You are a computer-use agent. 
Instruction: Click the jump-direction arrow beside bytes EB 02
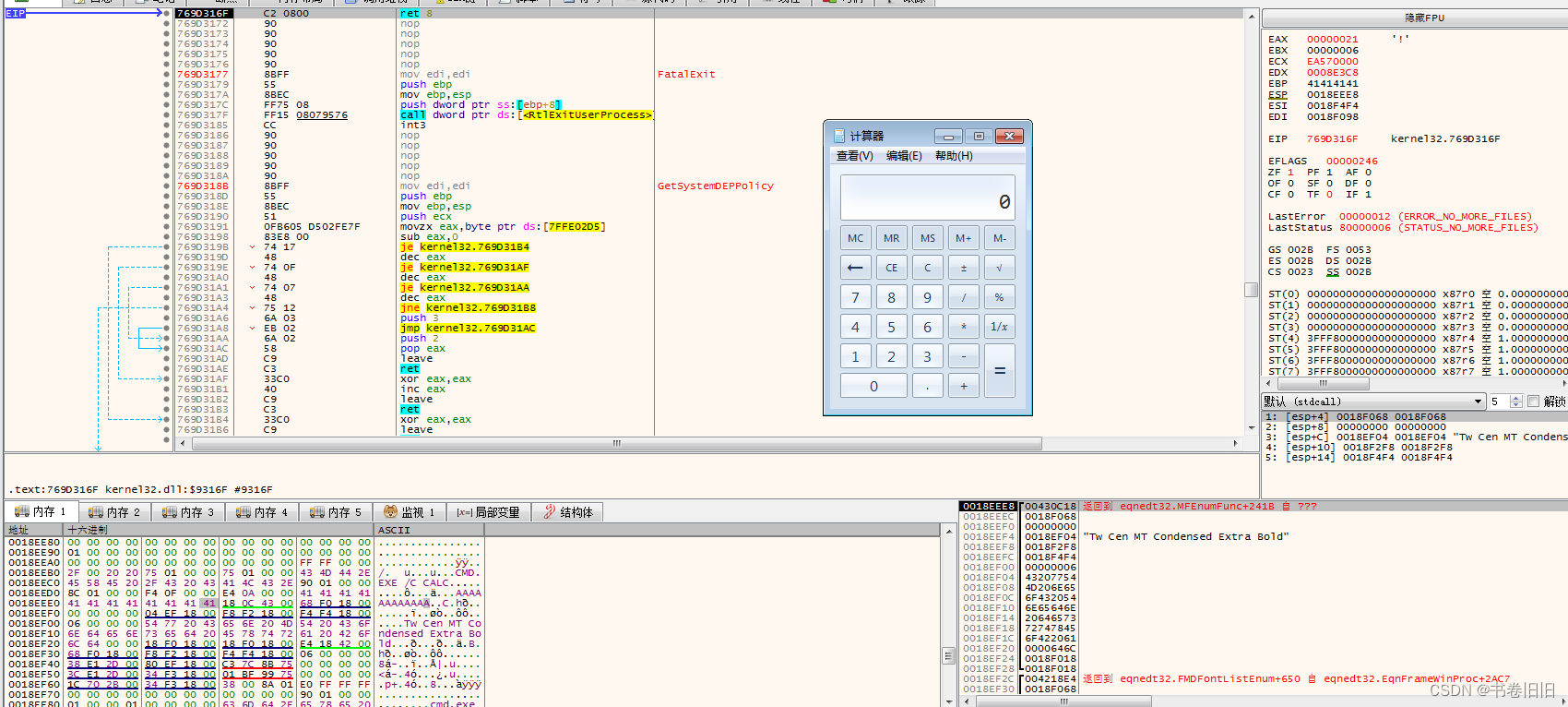coord(253,328)
